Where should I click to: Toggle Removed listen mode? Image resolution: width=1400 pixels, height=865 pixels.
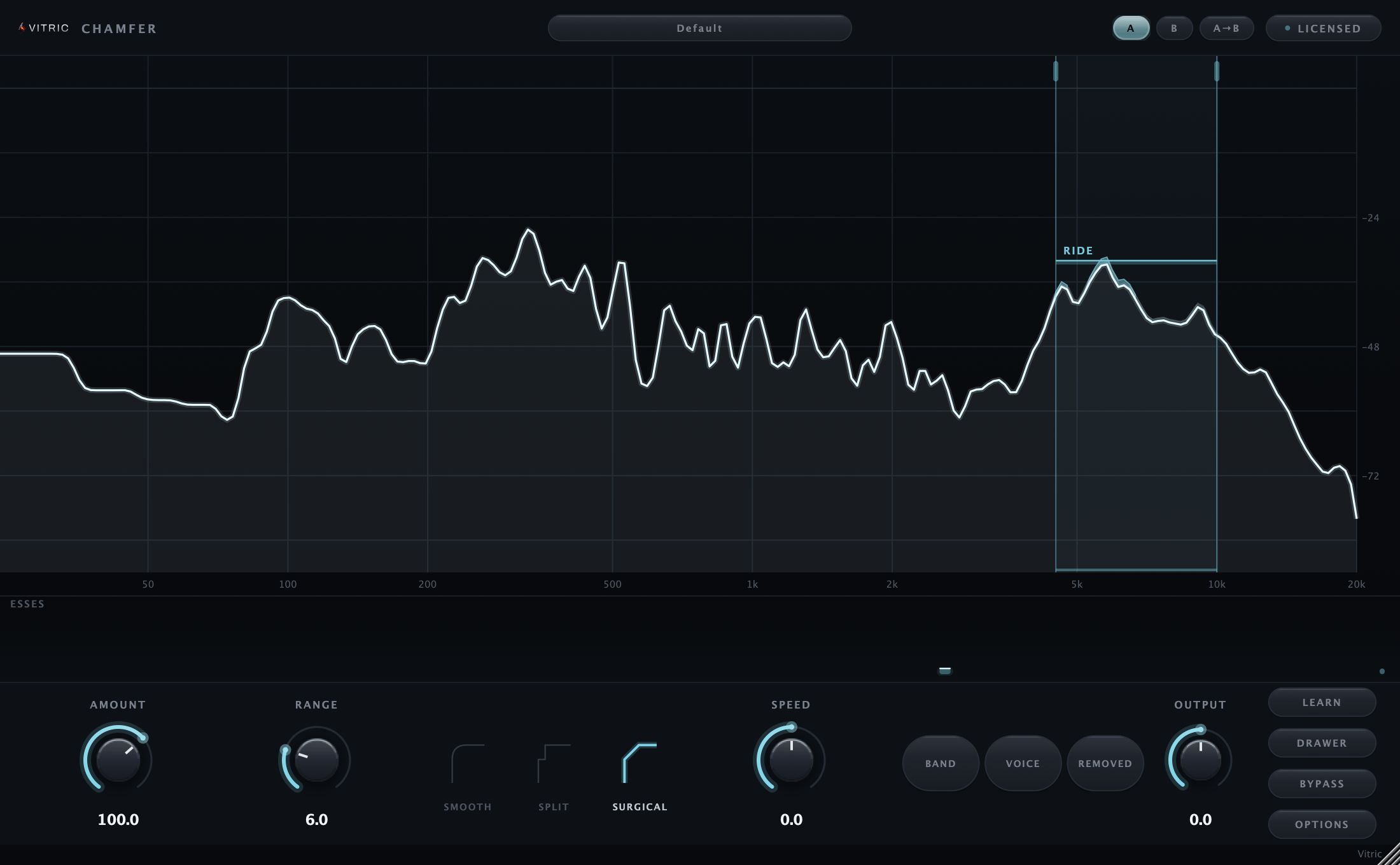(1105, 763)
